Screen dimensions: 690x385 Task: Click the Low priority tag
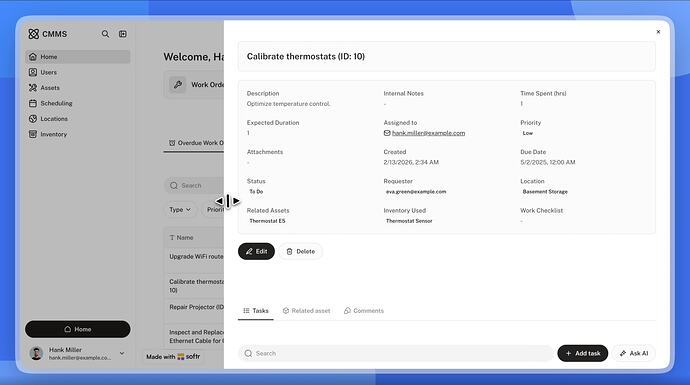coord(528,133)
